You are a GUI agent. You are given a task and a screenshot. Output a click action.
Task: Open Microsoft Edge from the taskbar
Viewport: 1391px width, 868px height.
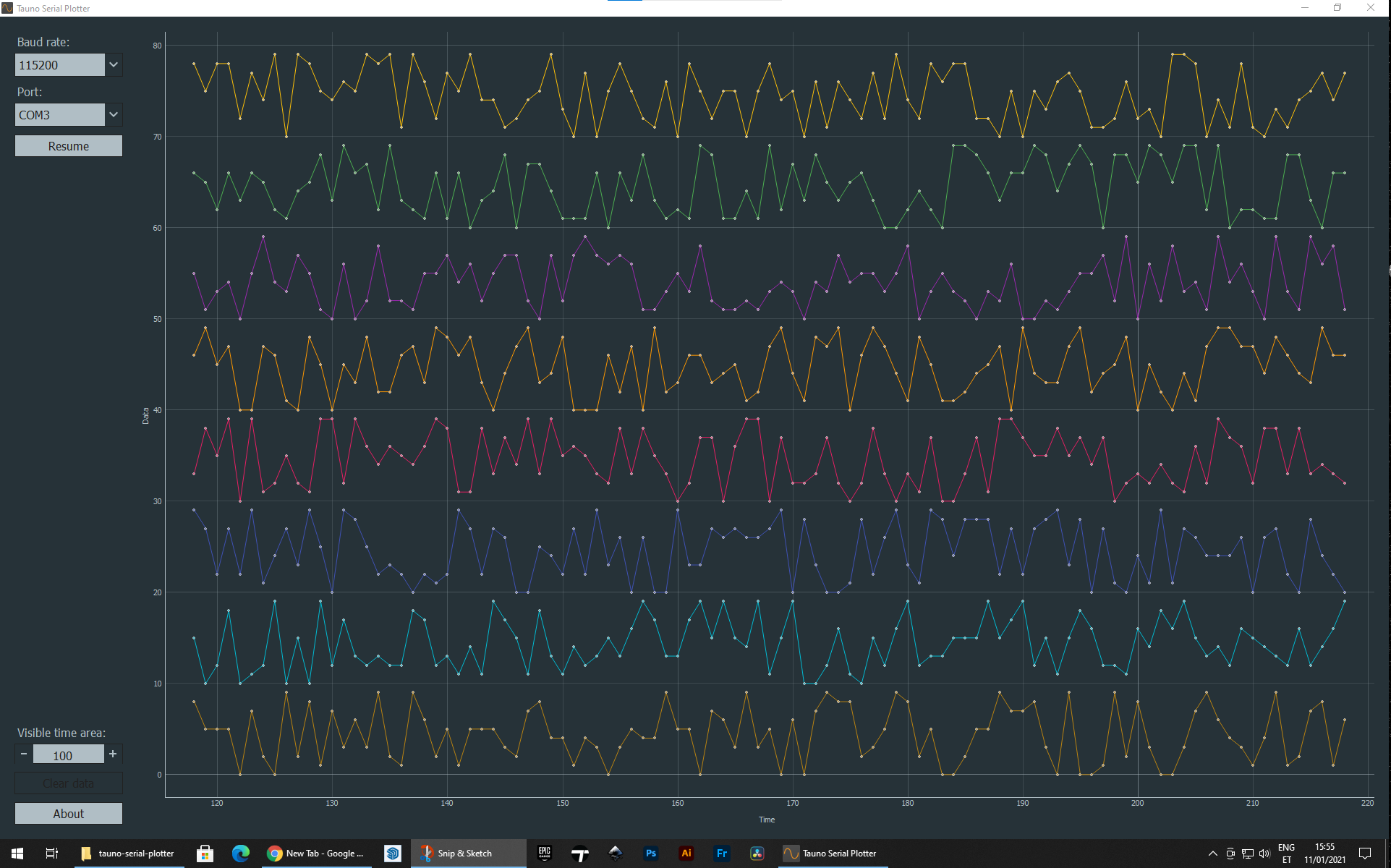coord(241,854)
